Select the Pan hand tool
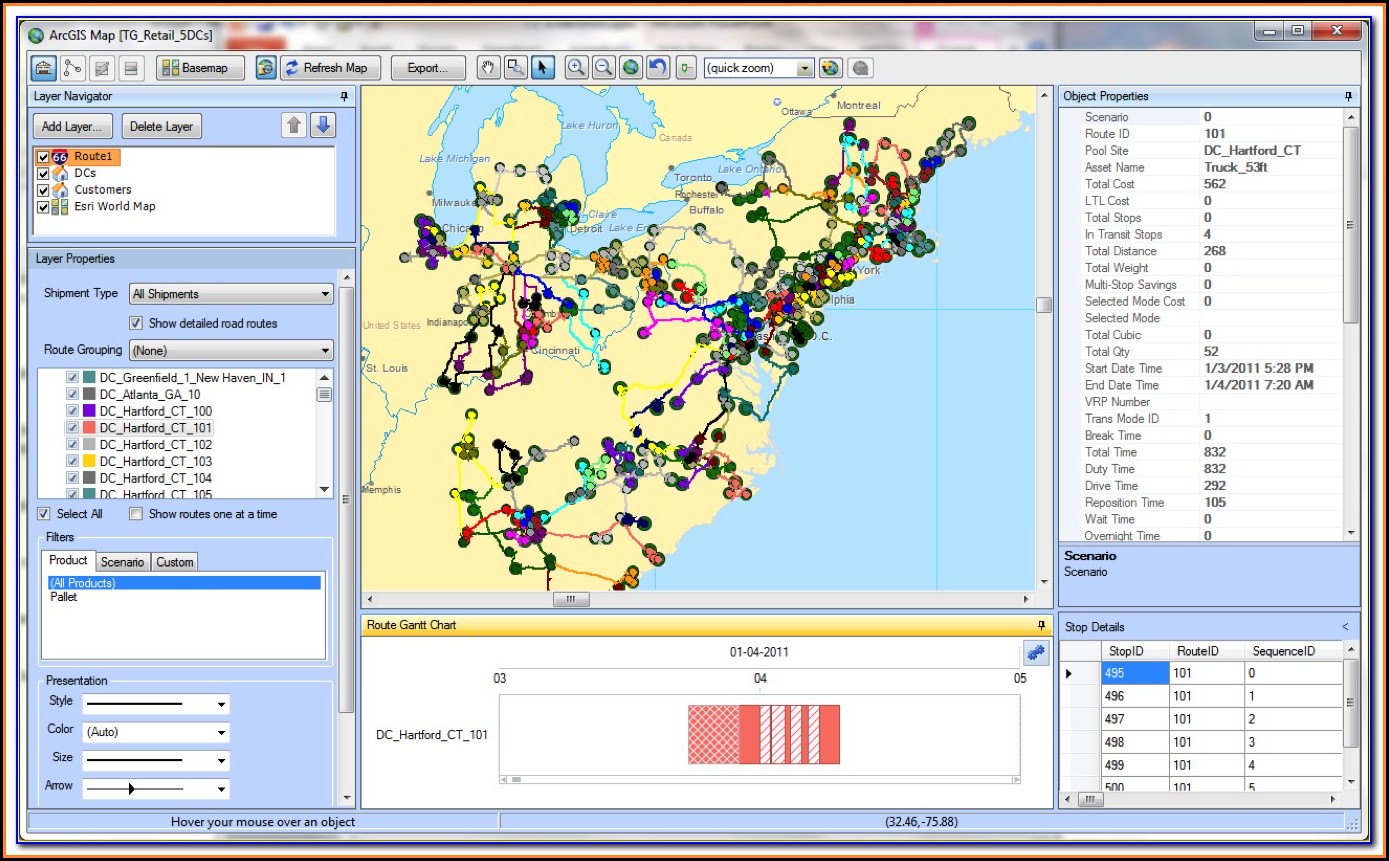This screenshot has width=1389, height=861. [489, 68]
